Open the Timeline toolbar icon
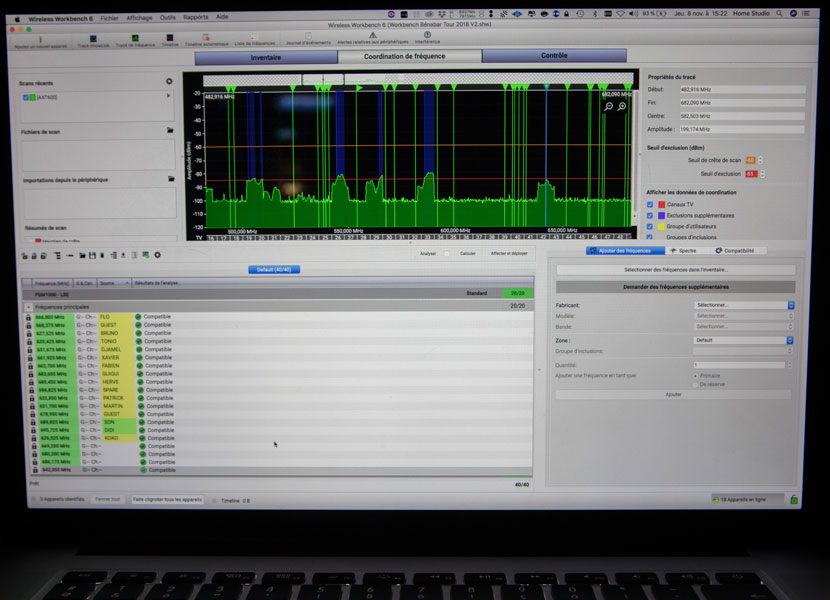The height and width of the screenshot is (600, 830). 169,38
